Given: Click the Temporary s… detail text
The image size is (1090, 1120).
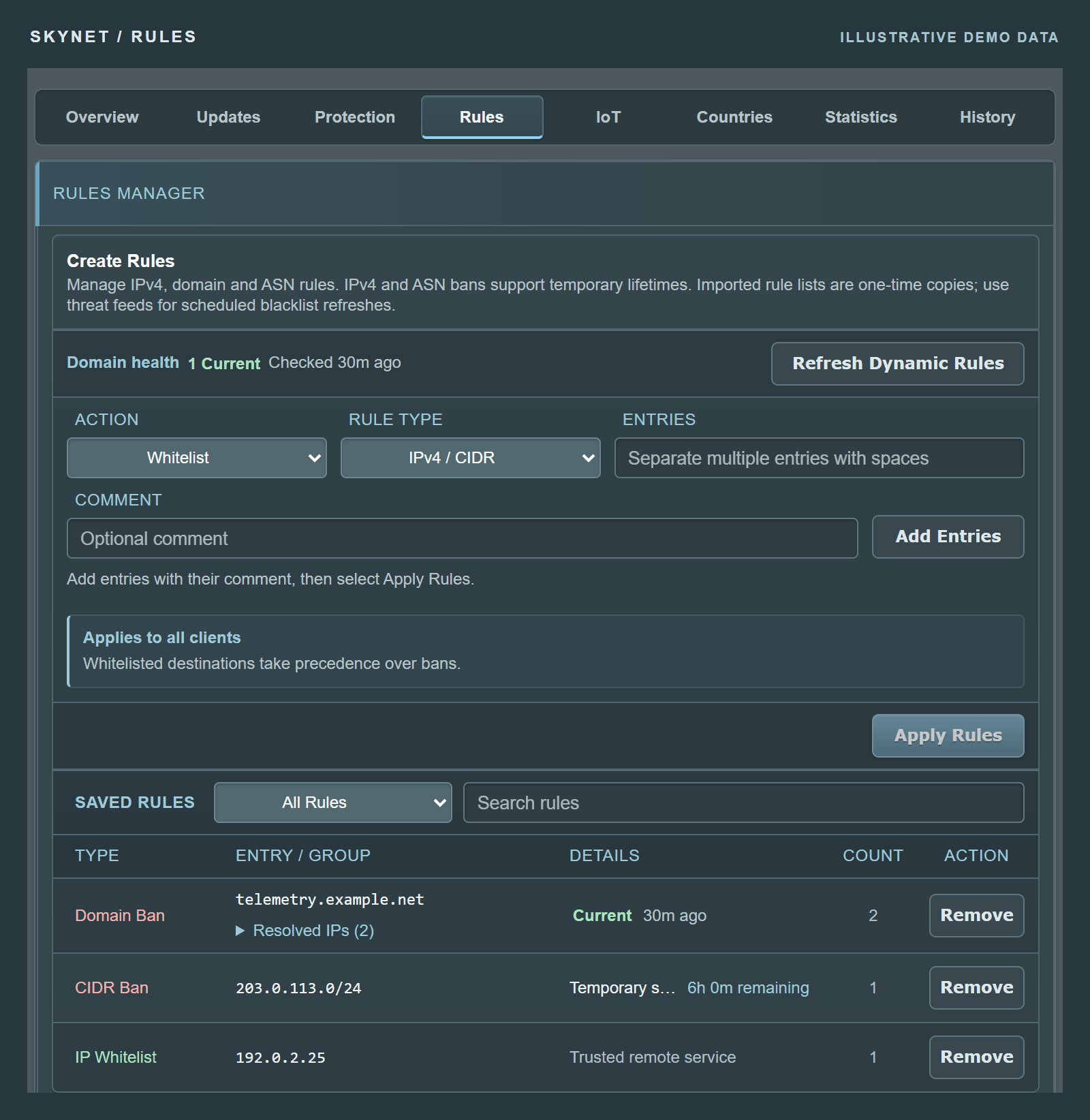Looking at the screenshot, I should click(623, 988).
